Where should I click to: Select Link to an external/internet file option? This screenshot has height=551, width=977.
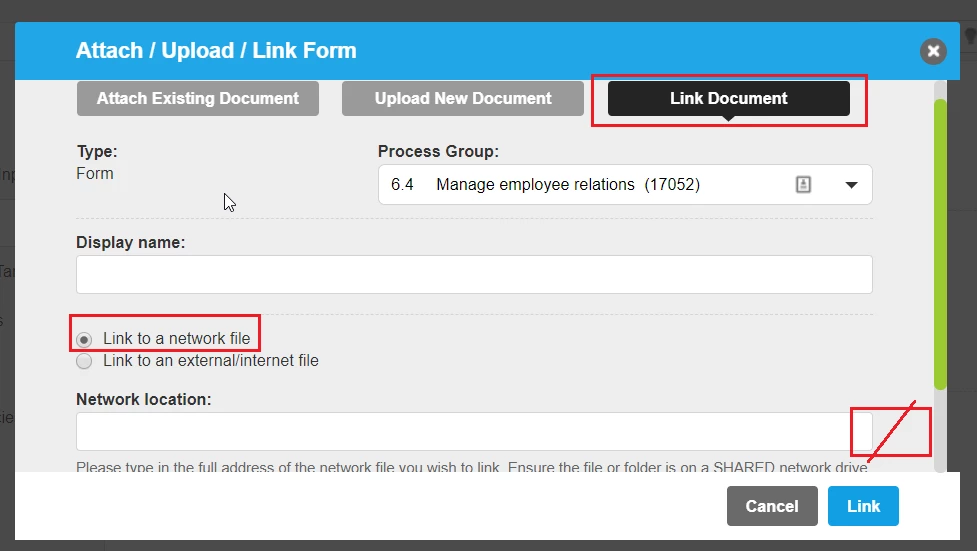(x=84, y=362)
